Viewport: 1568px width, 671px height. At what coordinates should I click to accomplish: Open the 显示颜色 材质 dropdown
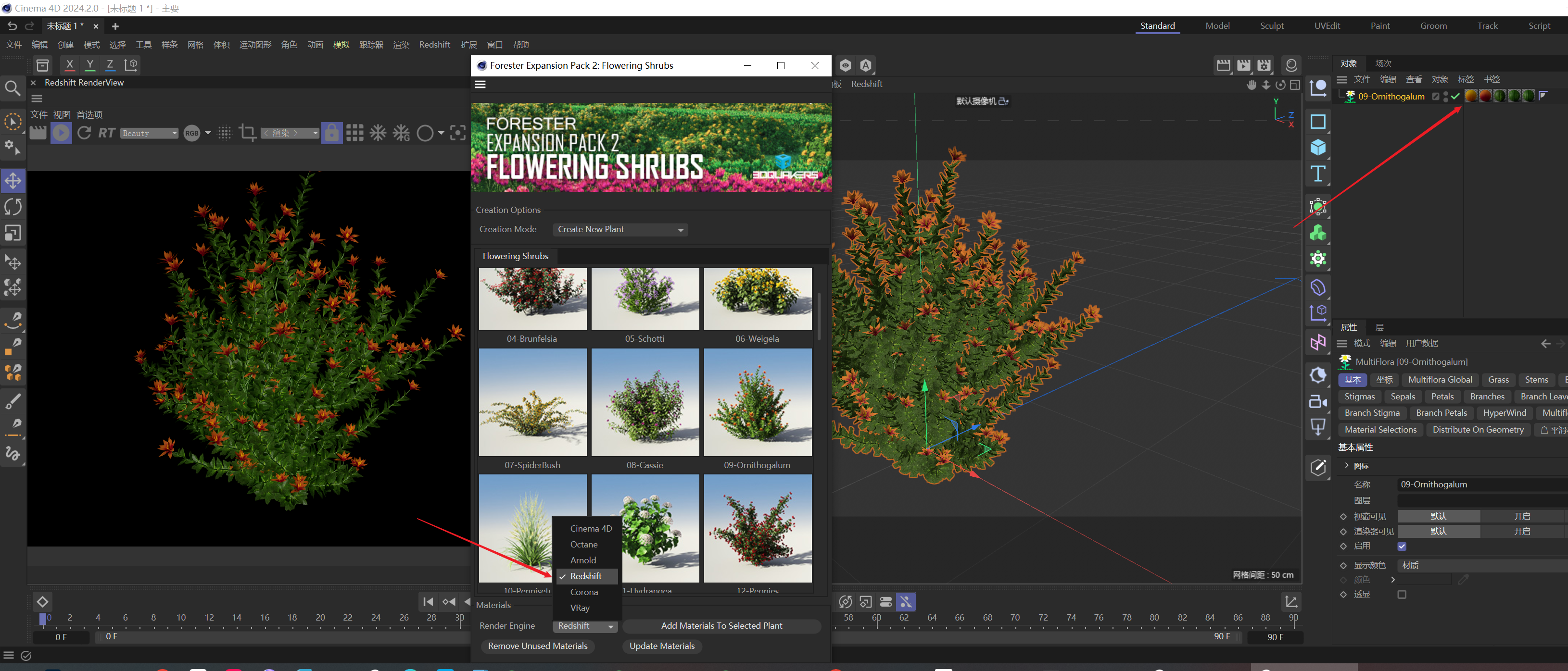(x=1482, y=565)
